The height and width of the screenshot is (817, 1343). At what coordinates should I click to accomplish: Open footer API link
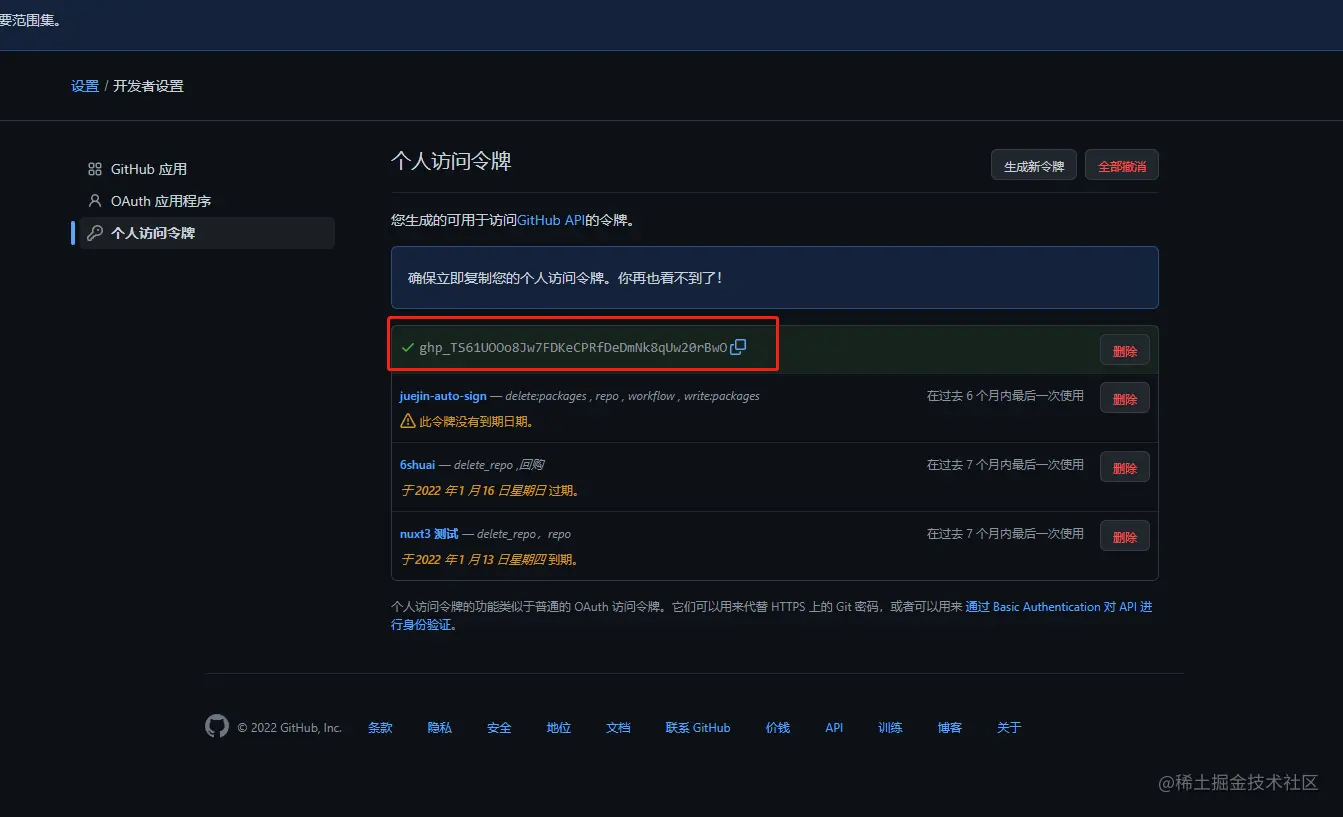834,728
